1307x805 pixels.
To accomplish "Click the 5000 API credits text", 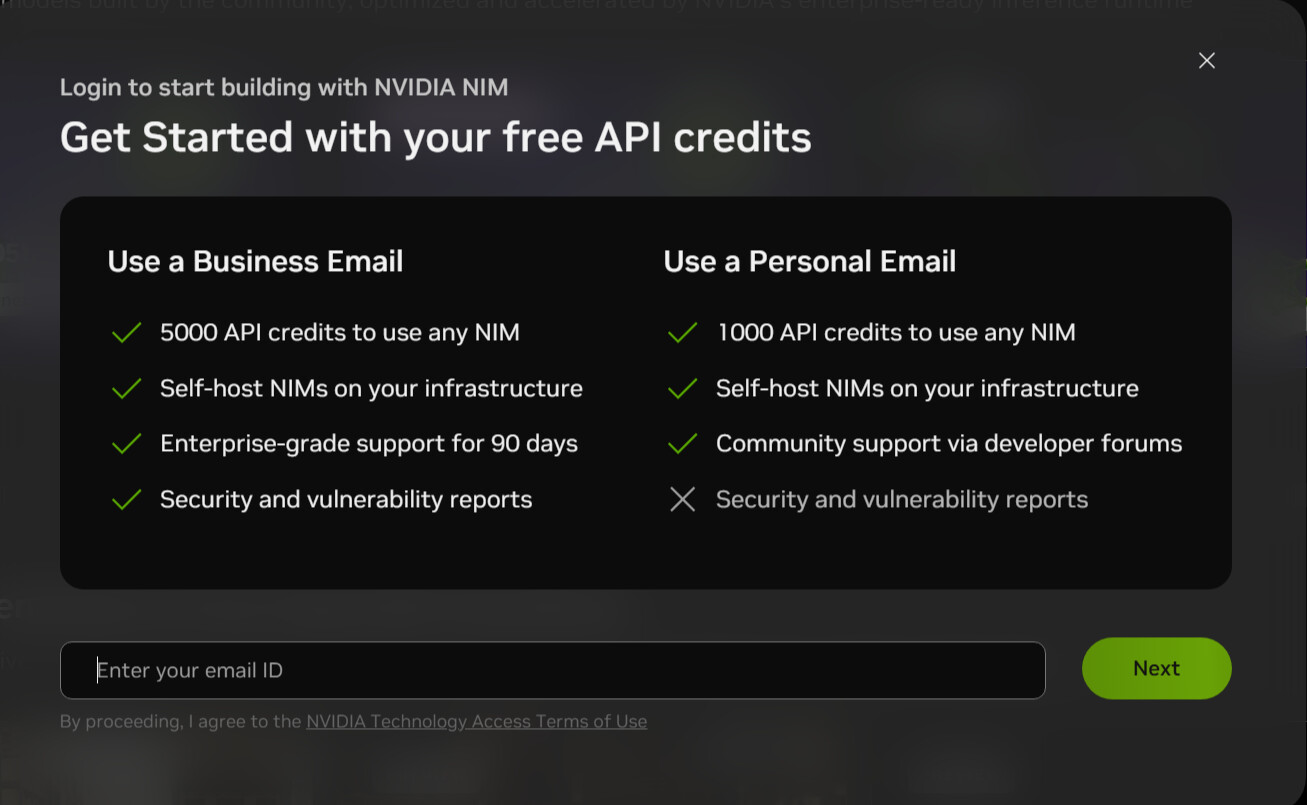I will pyautogui.click(x=340, y=332).
